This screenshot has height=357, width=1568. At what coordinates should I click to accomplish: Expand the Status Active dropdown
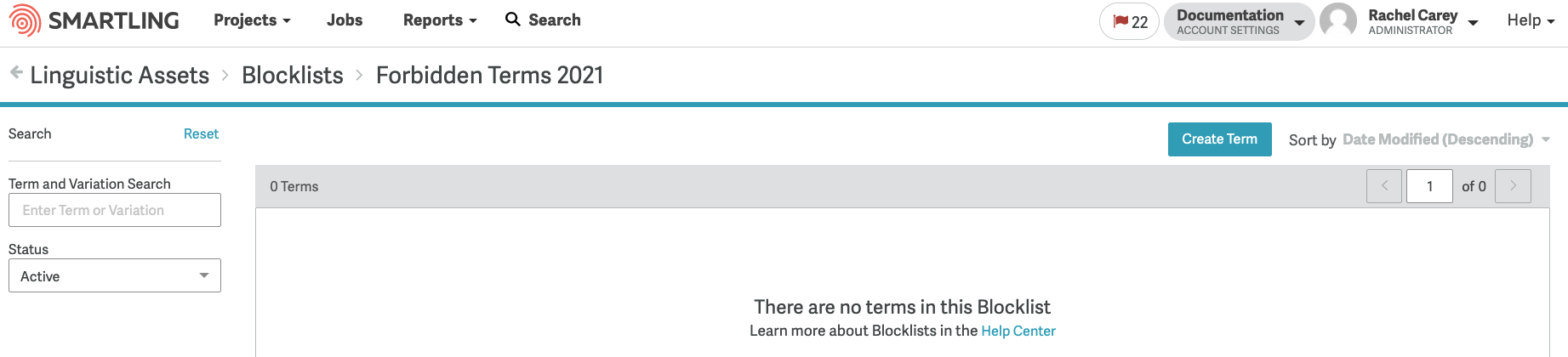pos(115,275)
